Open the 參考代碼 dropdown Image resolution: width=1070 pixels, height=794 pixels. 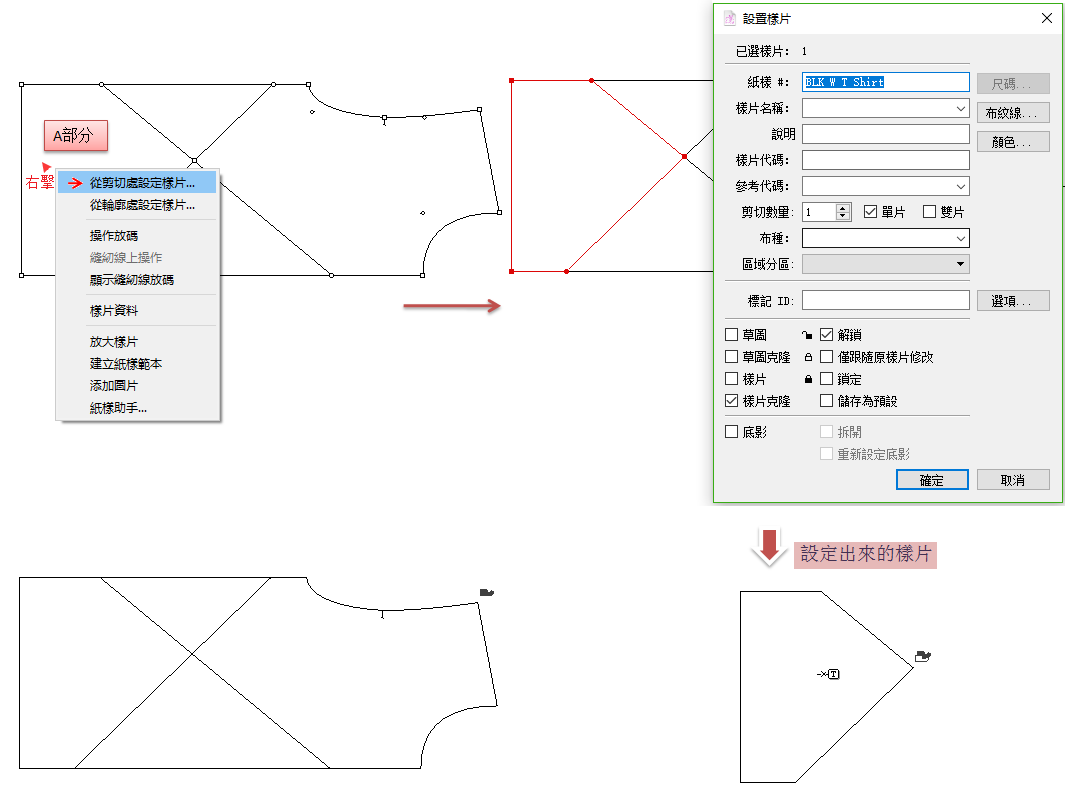(960, 186)
